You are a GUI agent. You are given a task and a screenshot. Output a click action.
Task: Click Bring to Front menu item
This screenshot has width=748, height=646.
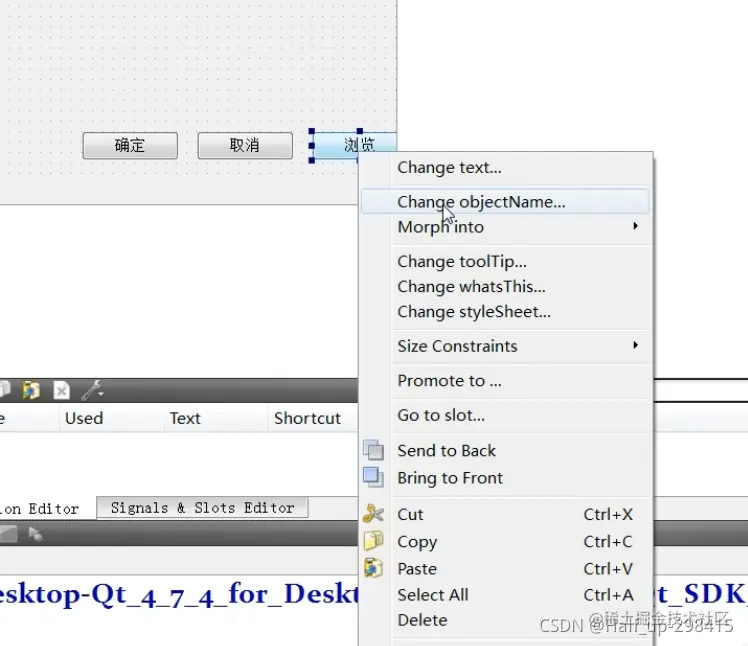[x=506, y=478]
